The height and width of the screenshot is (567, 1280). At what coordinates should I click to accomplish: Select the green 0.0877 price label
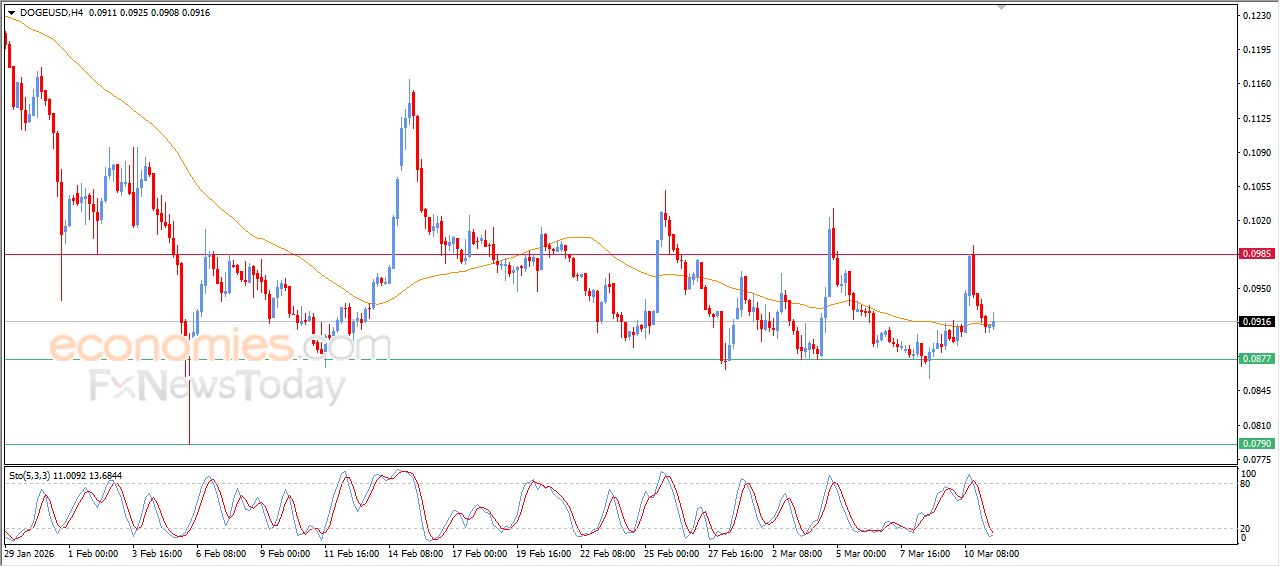[x=1256, y=359]
